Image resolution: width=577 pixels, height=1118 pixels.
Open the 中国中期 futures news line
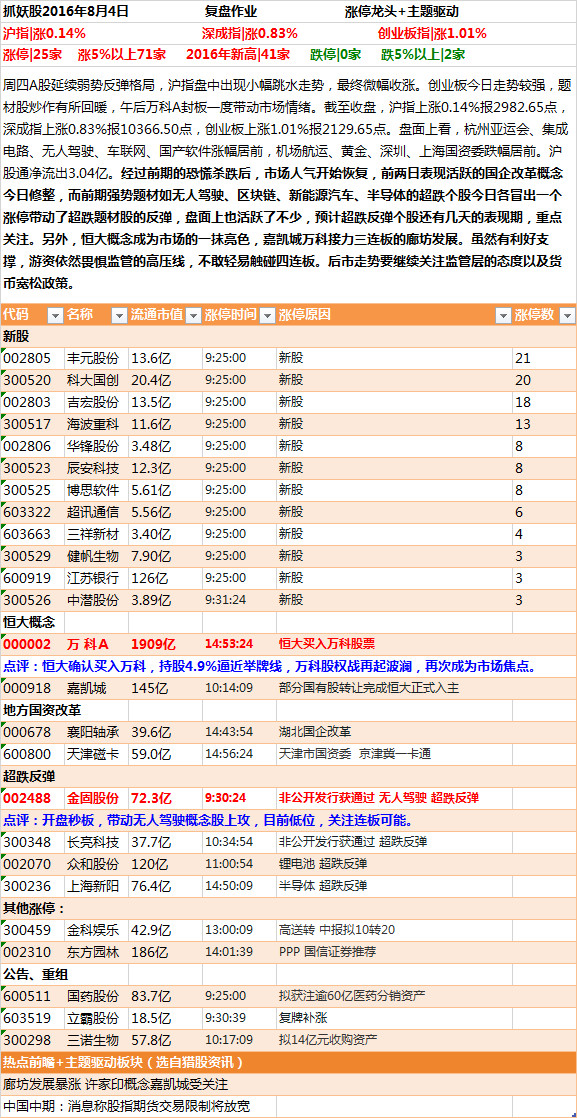288,1107
